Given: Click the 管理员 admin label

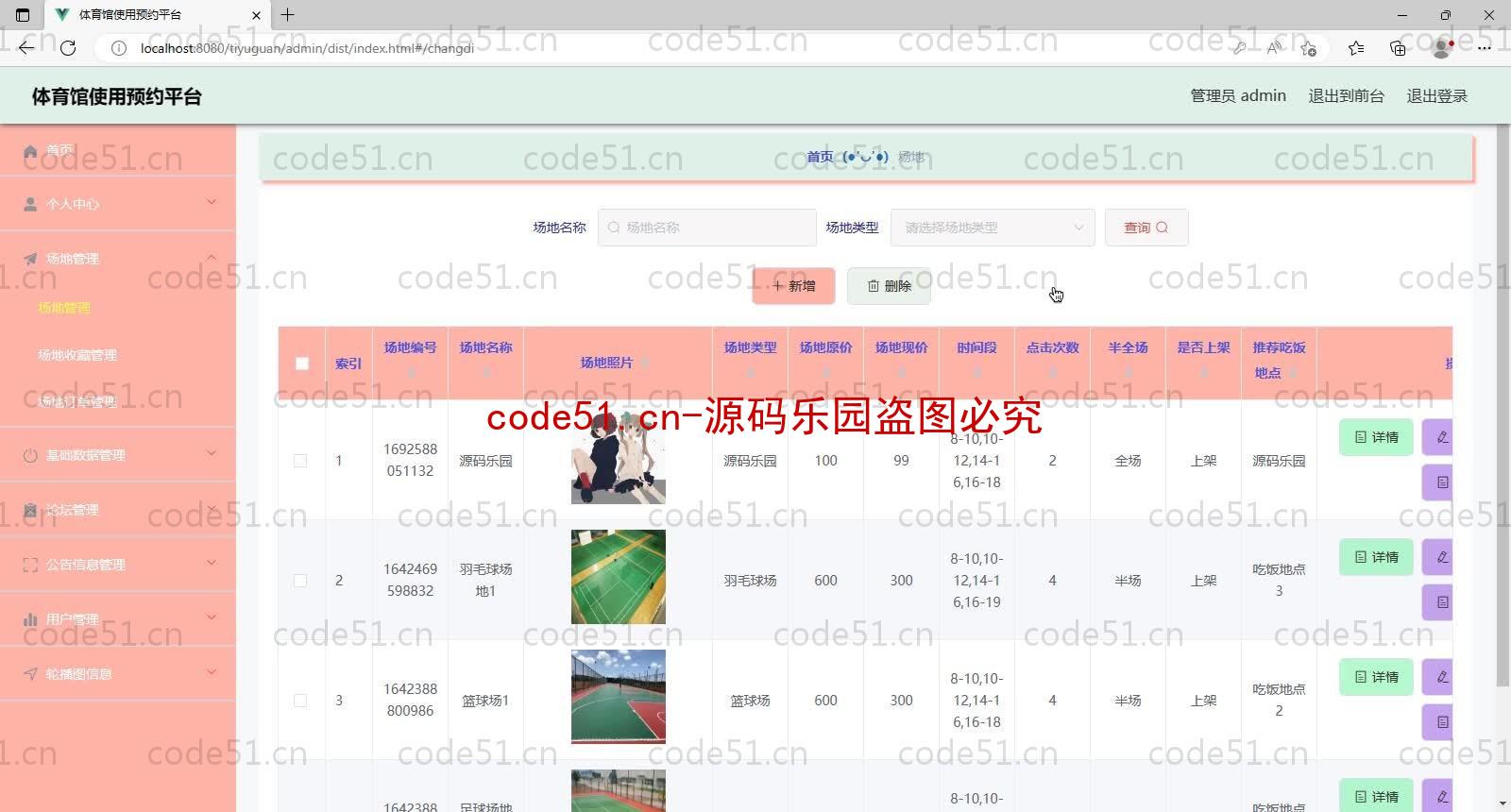Looking at the screenshot, I should 1238,95.
